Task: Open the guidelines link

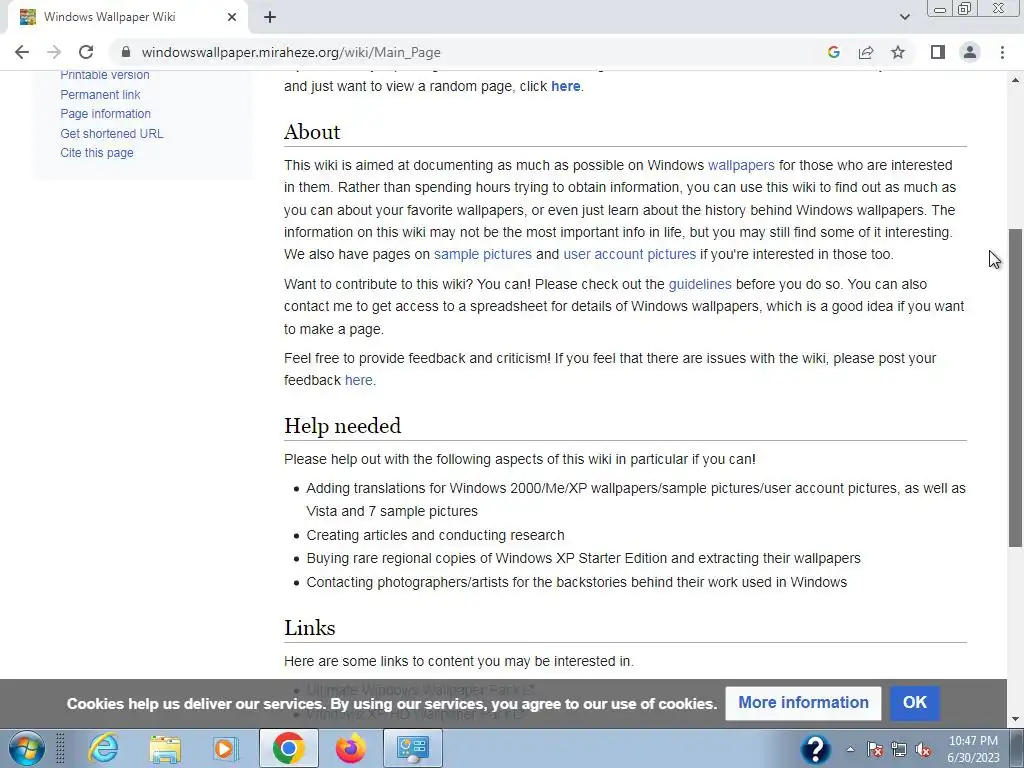Action: click(x=700, y=284)
